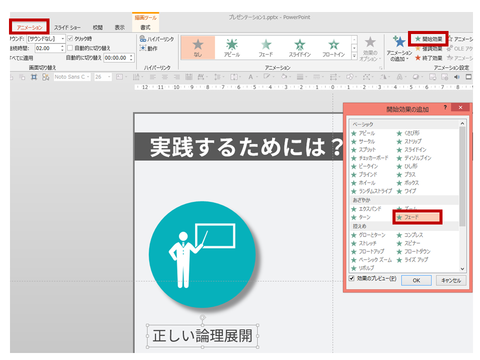Open the 書式 drawing tools tab
This screenshot has width=480, height=360.
145,27
